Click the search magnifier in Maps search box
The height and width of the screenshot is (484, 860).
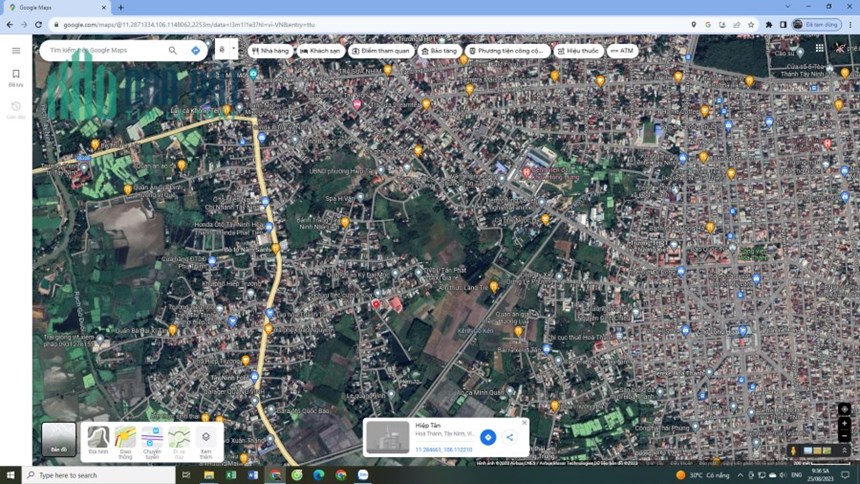pos(173,50)
